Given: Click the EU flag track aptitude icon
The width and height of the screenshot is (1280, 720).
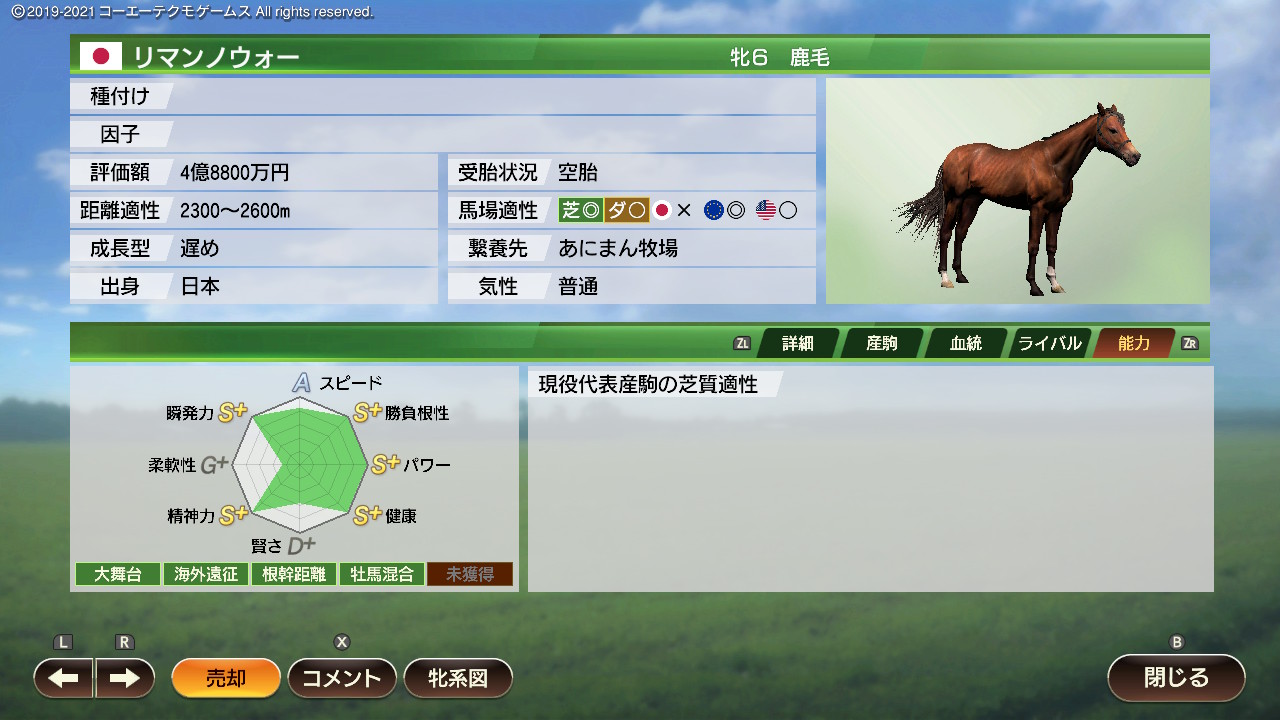Looking at the screenshot, I should pos(714,210).
